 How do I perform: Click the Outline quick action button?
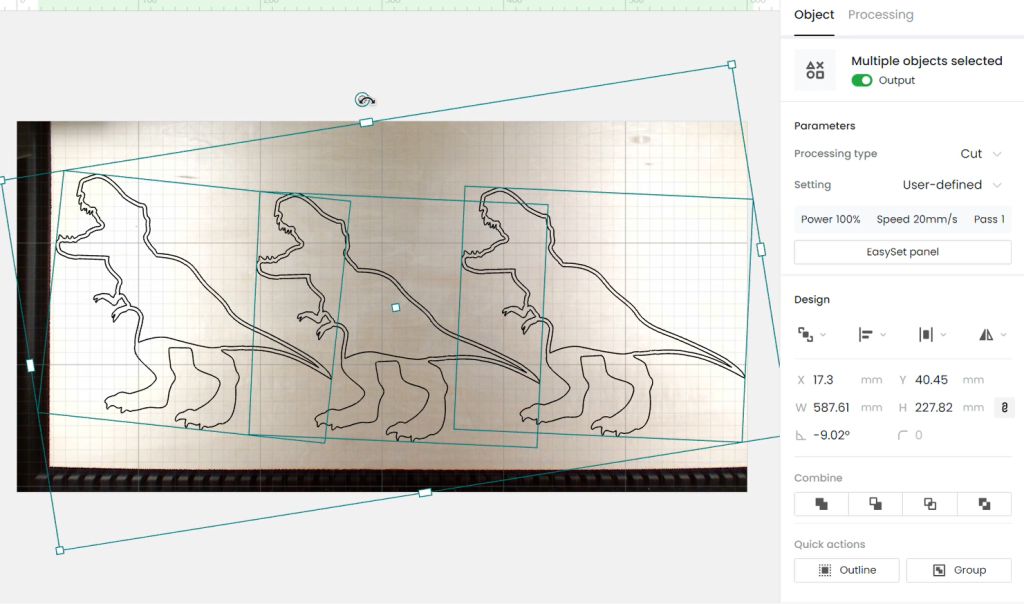[x=846, y=570]
